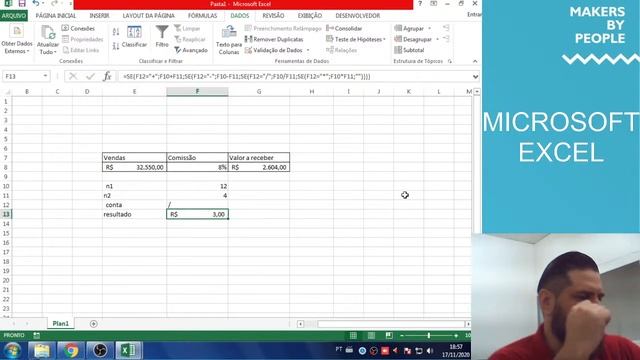The image size is (640, 360).
Task: Click the volume speaker tray icon
Action: 430,351
